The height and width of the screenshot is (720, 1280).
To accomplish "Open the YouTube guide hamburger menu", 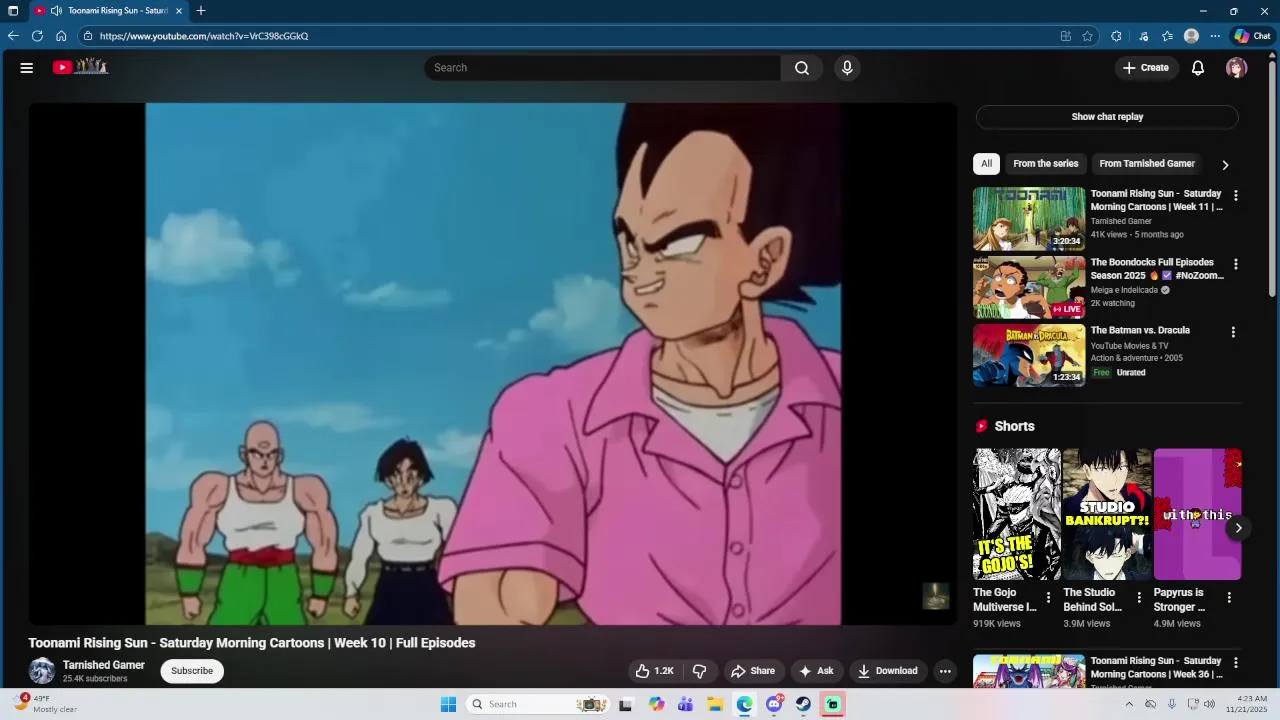I will pos(27,68).
